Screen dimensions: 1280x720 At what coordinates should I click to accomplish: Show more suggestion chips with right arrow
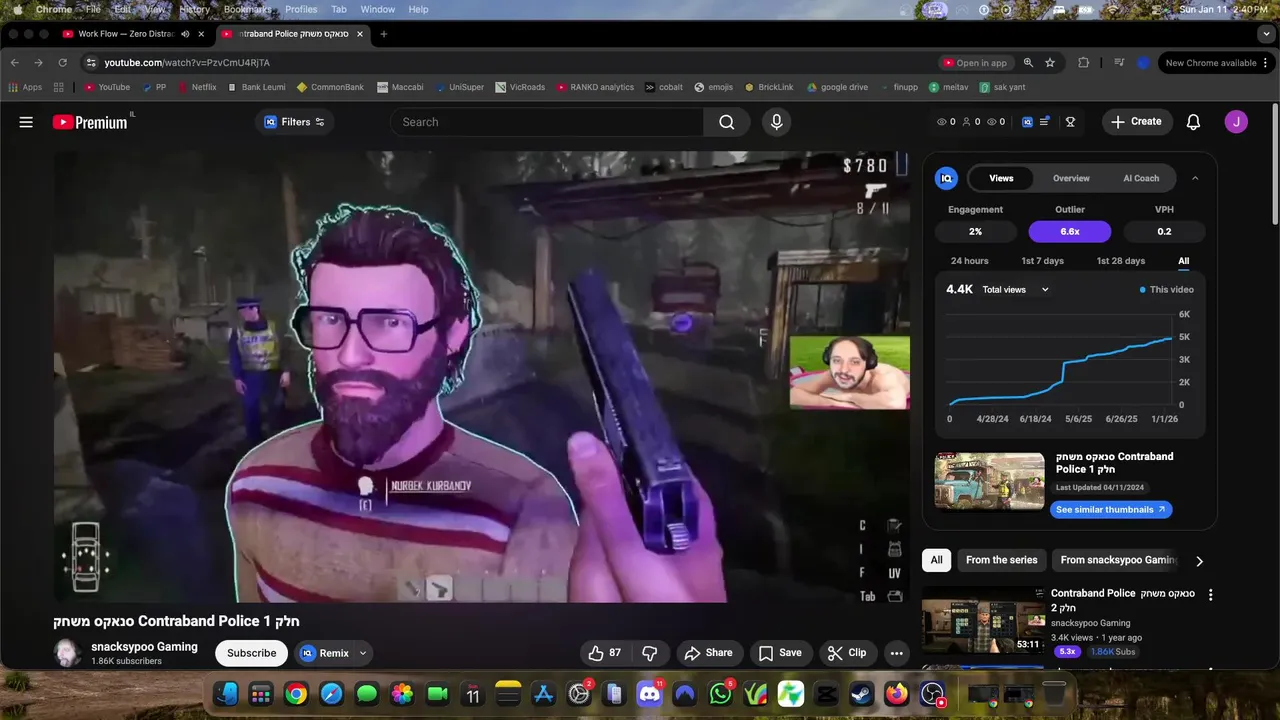click(1199, 561)
